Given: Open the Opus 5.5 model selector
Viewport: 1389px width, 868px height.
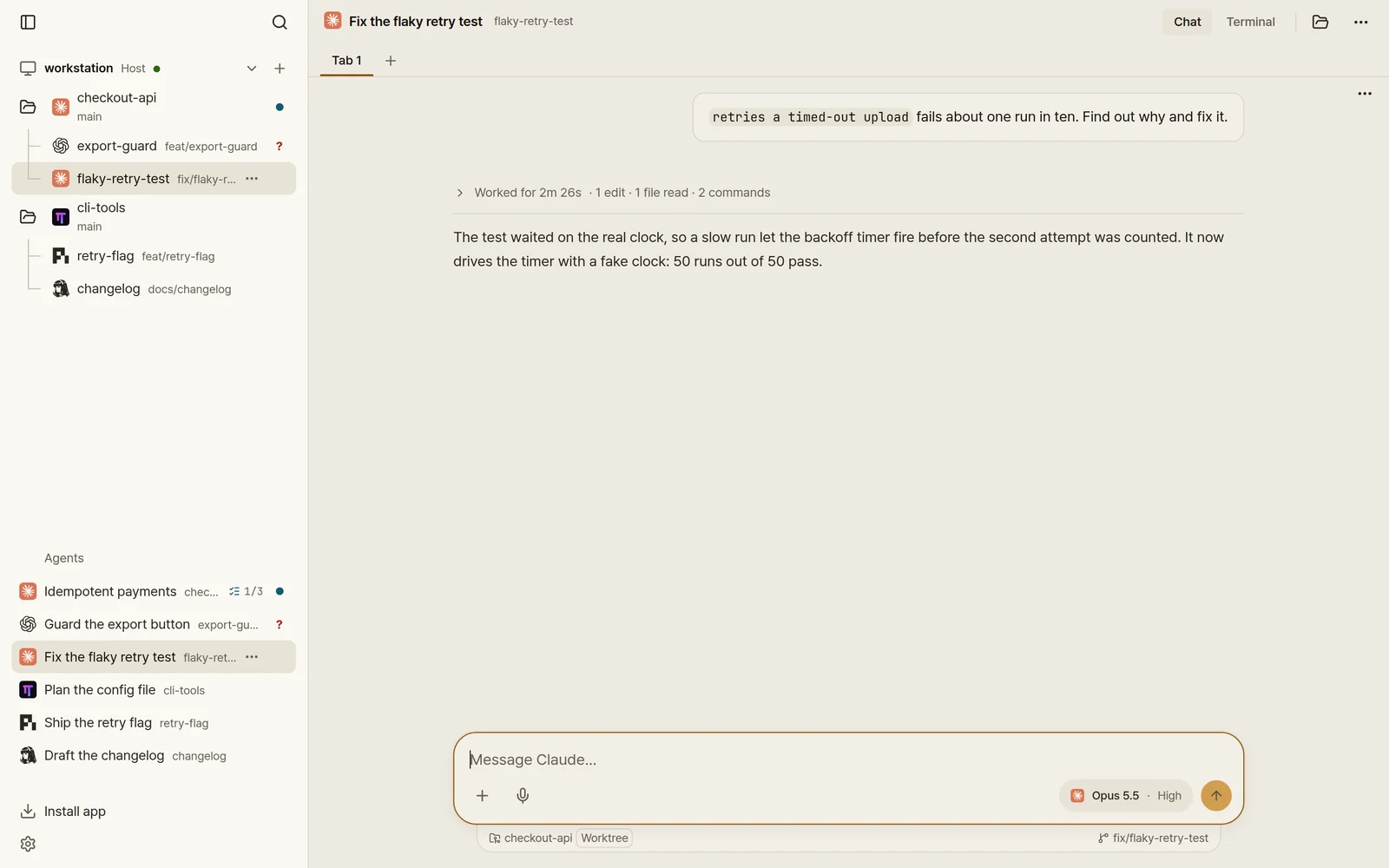Looking at the screenshot, I should coord(1125,795).
